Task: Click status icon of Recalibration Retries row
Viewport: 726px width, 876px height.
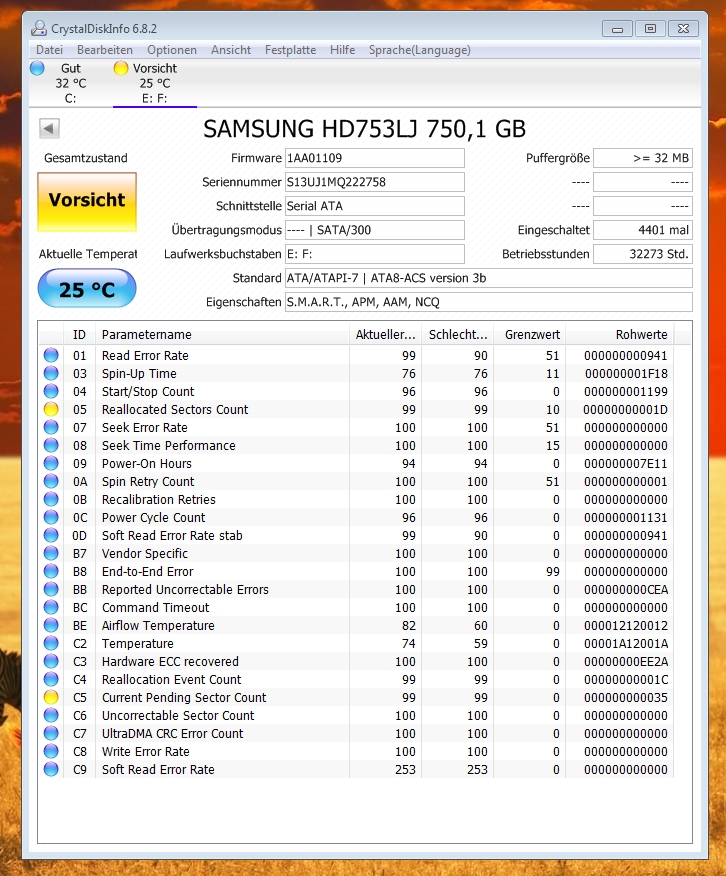Action: 51,499
